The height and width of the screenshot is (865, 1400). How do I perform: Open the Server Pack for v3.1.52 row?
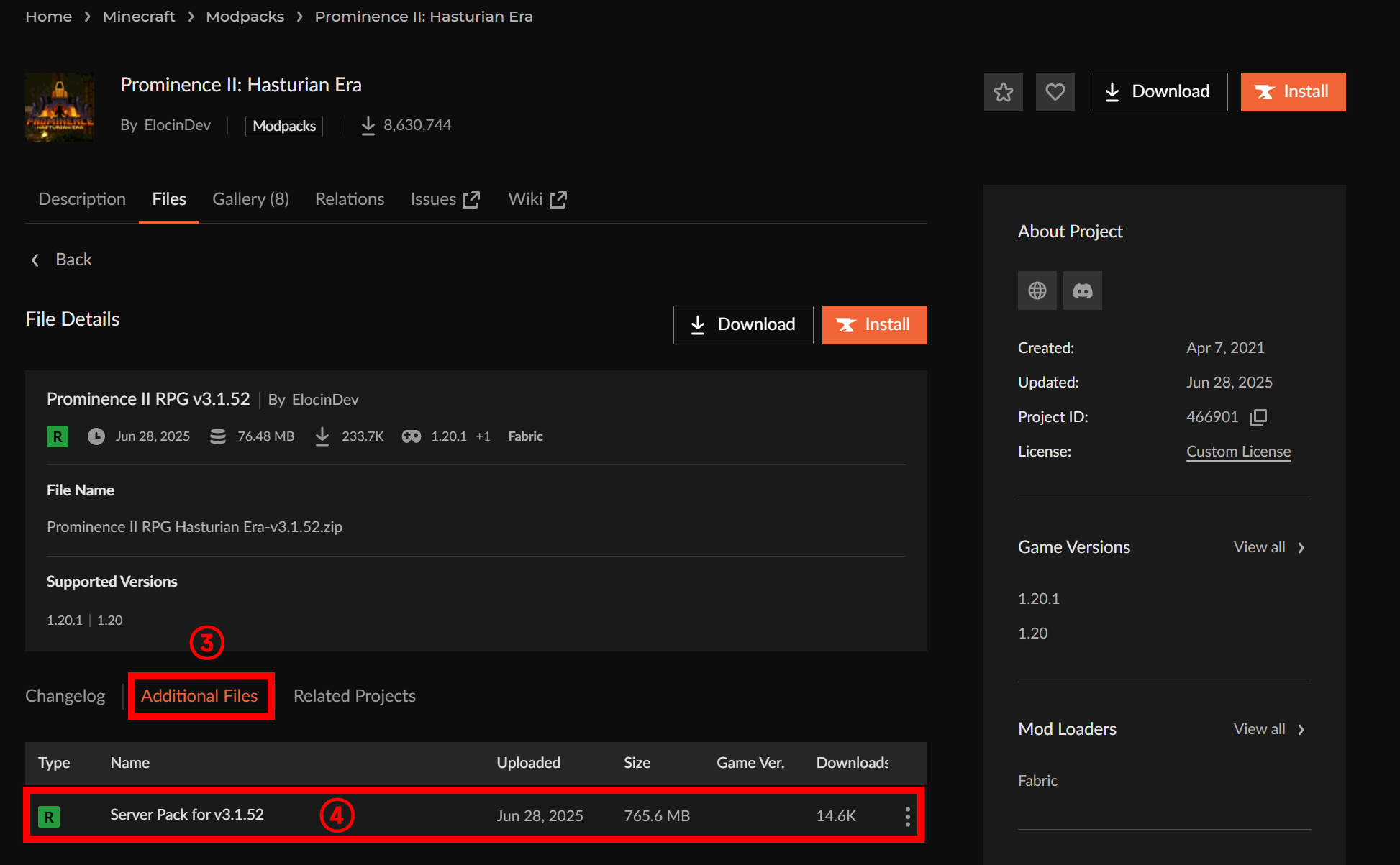click(x=187, y=815)
